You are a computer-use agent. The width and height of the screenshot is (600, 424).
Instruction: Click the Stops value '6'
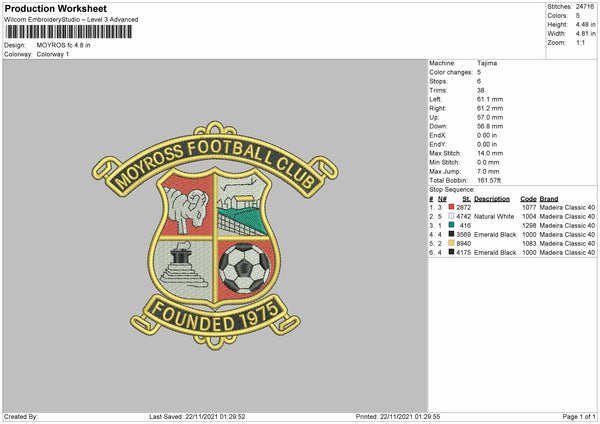[479, 81]
